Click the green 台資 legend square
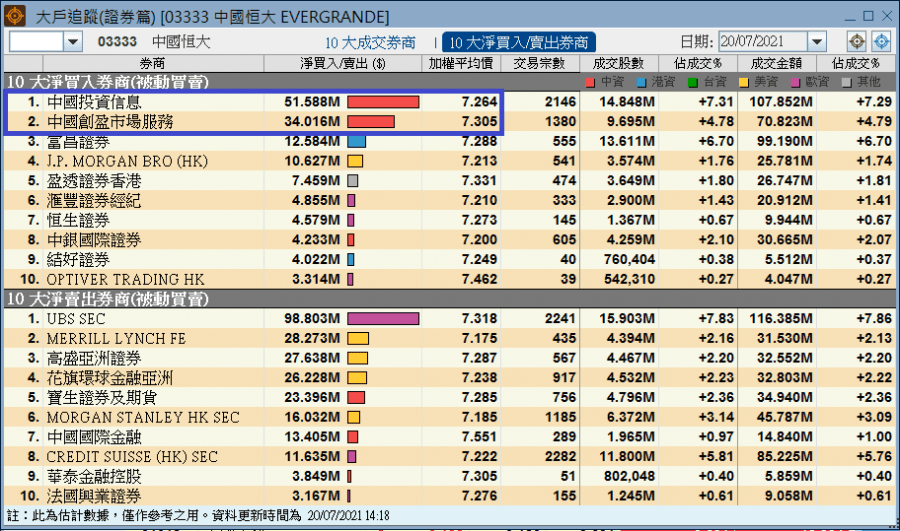The width and height of the screenshot is (900, 531). coord(692,82)
